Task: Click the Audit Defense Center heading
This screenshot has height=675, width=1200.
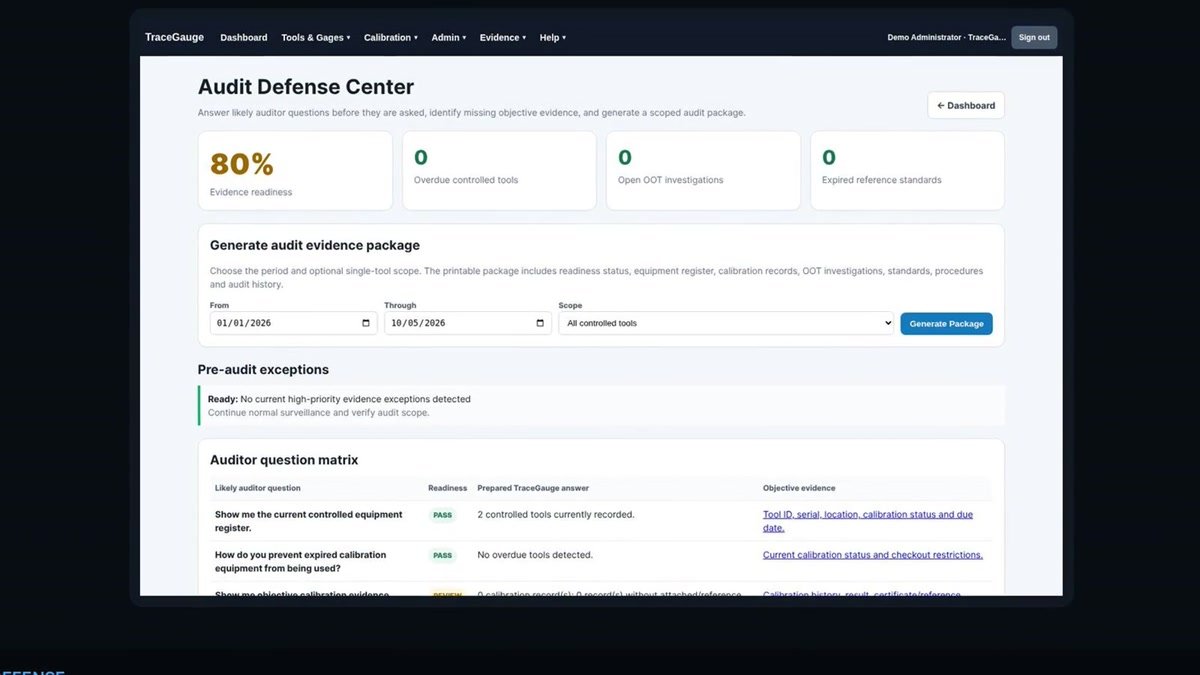Action: (x=306, y=87)
